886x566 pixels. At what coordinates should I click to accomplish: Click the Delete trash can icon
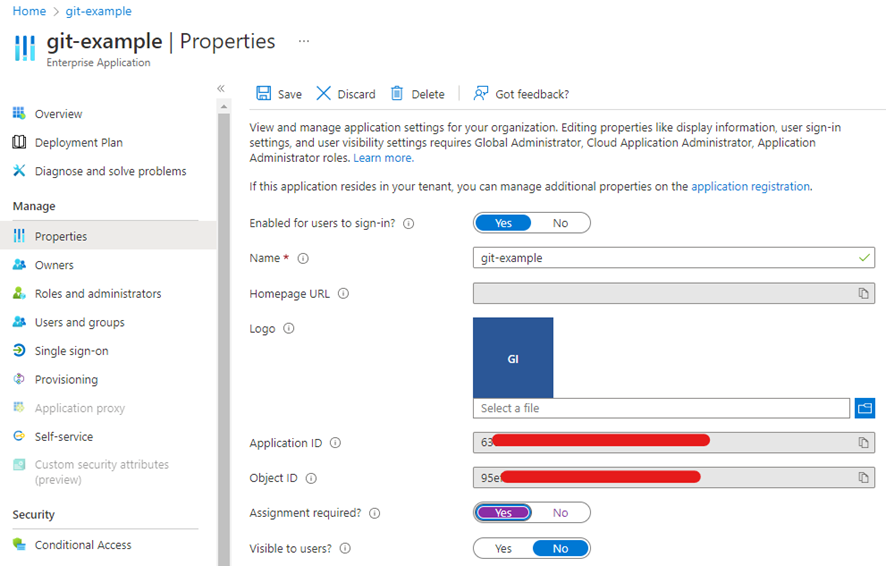pyautogui.click(x=397, y=93)
